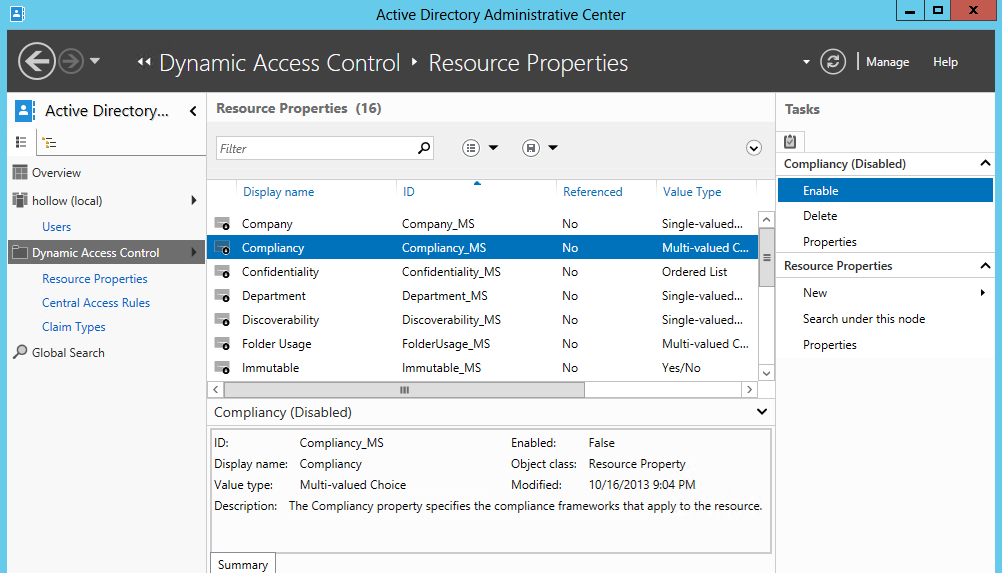Screen dimensions: 1002x573
Task: Click the Tasks clipboard icon
Action: coord(790,141)
